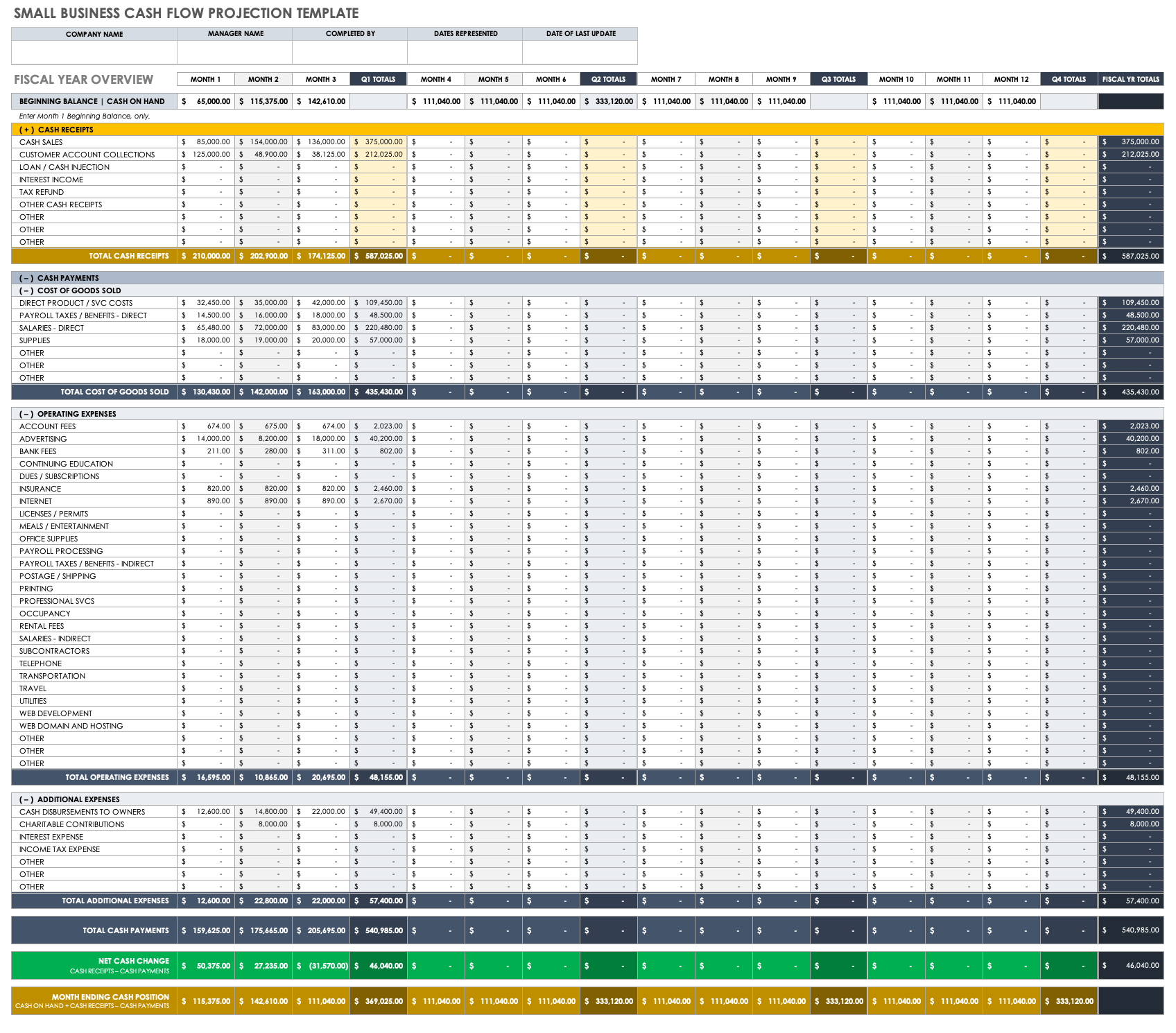The height and width of the screenshot is (1033, 1176).
Task: Click the Manager Name entry cell
Action: click(x=236, y=52)
